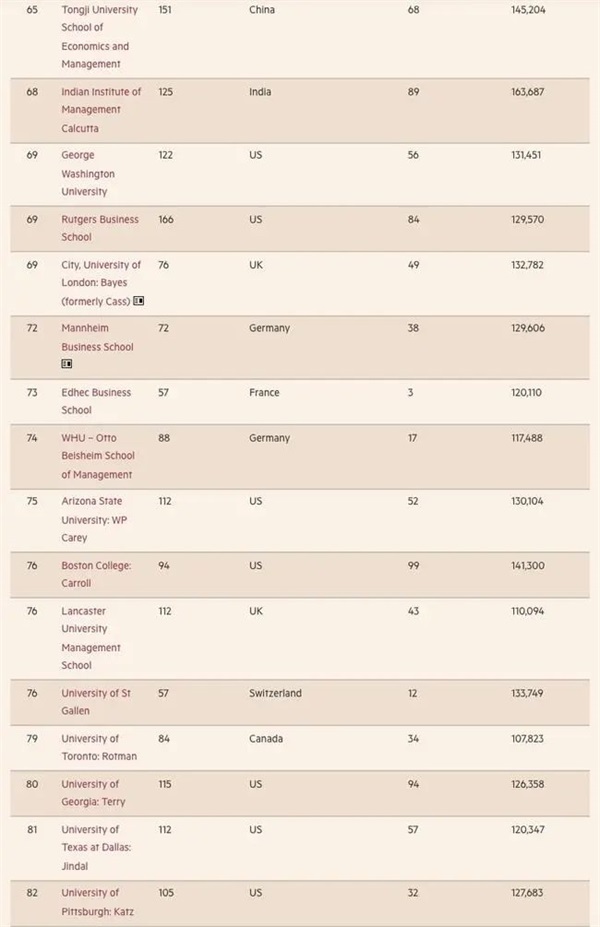Select City, University of London: Bayes link

pyautogui.click(x=101, y=283)
